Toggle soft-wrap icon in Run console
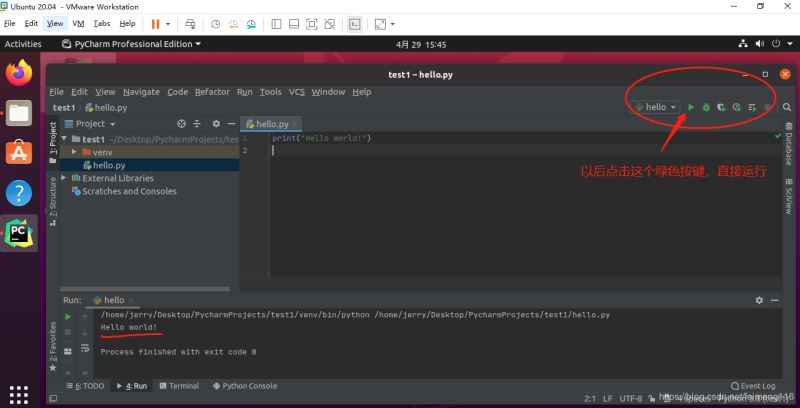The height and width of the screenshot is (408, 800). 85,348
